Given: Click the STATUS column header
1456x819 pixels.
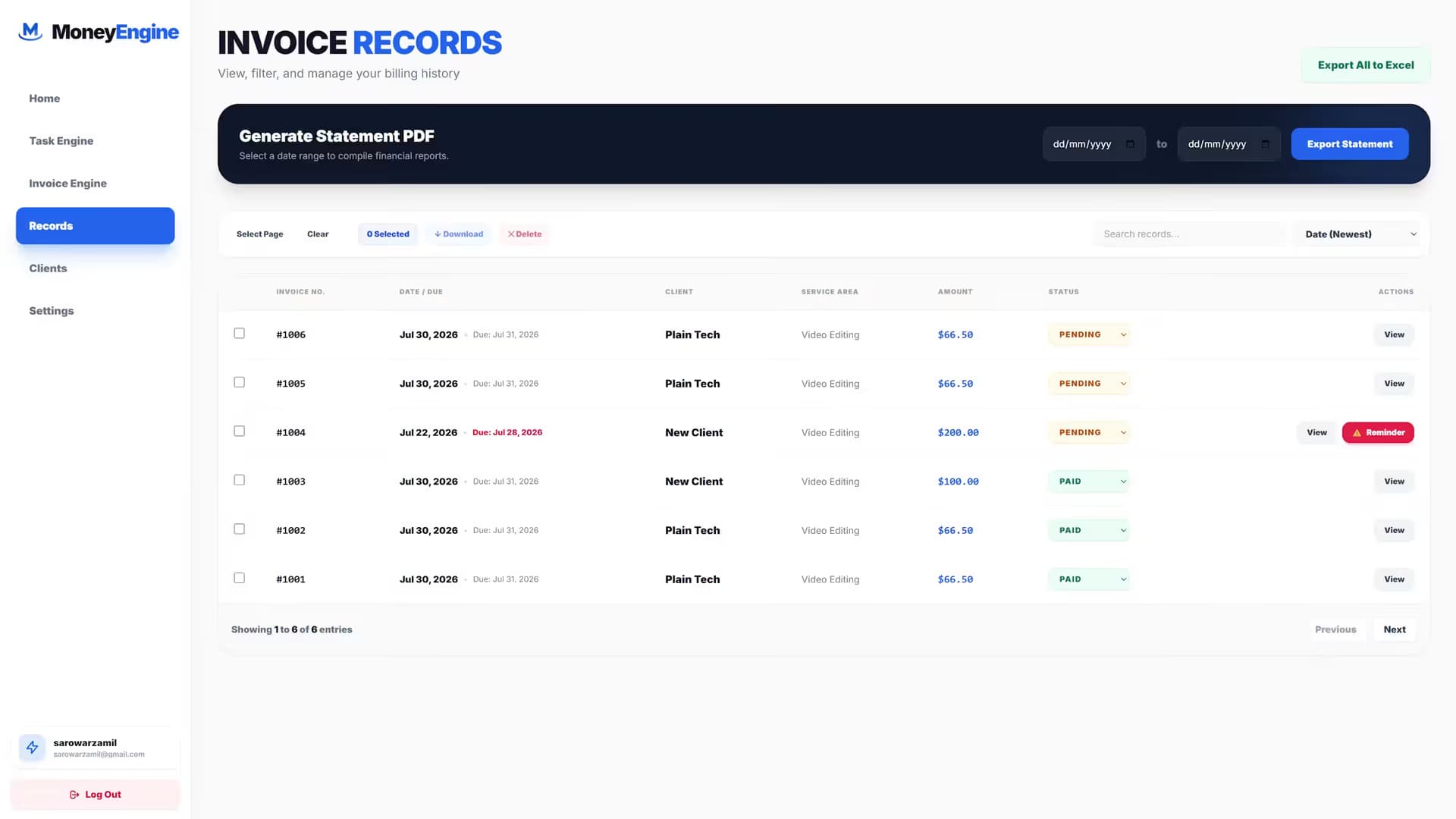Looking at the screenshot, I should coord(1063,292).
